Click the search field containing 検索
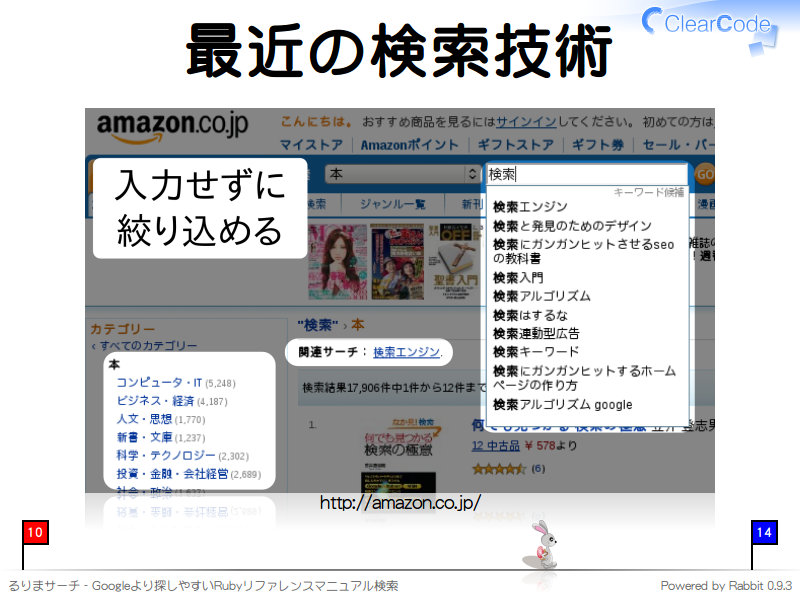 point(586,174)
